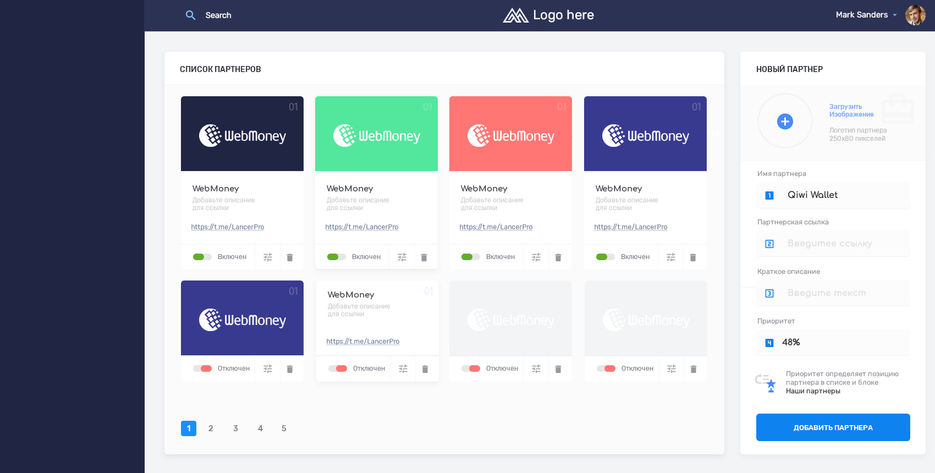Image resolution: width=935 pixels, height=473 pixels.
Task: Click trash icon on white text-only WebMoney card
Action: coord(425,369)
